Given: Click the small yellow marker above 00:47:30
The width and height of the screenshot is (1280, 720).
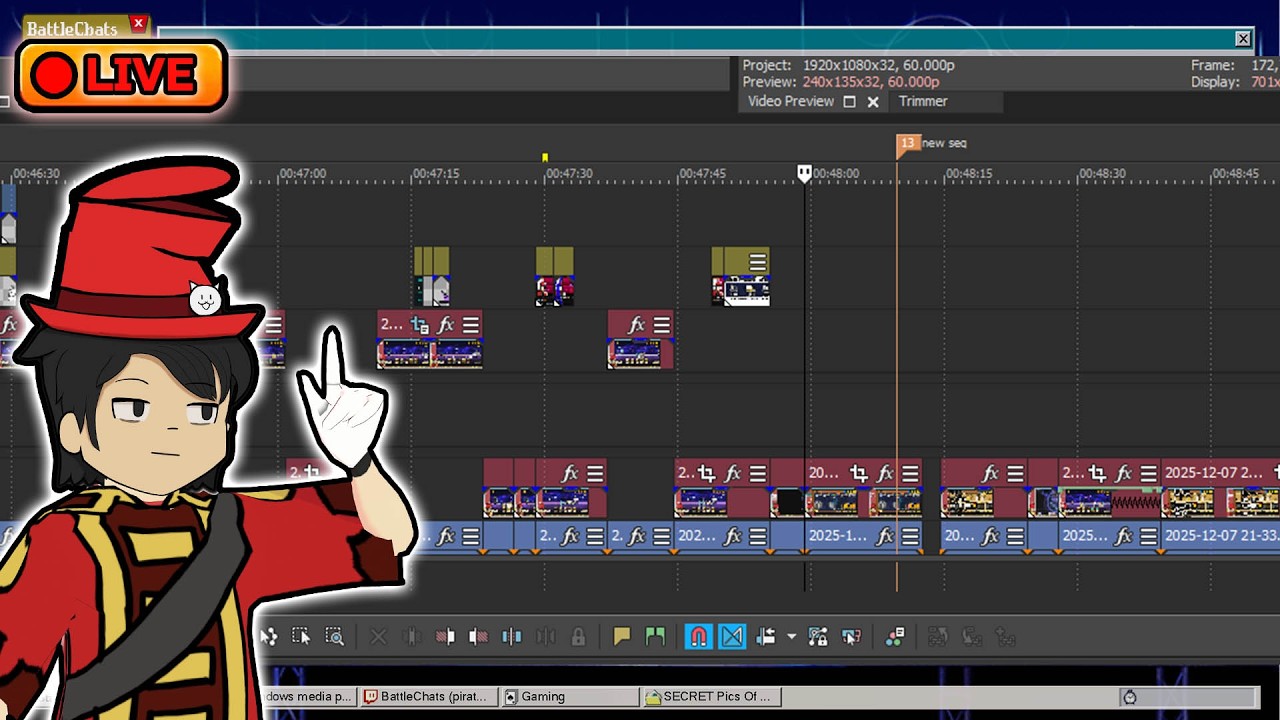Looking at the screenshot, I should 545,158.
